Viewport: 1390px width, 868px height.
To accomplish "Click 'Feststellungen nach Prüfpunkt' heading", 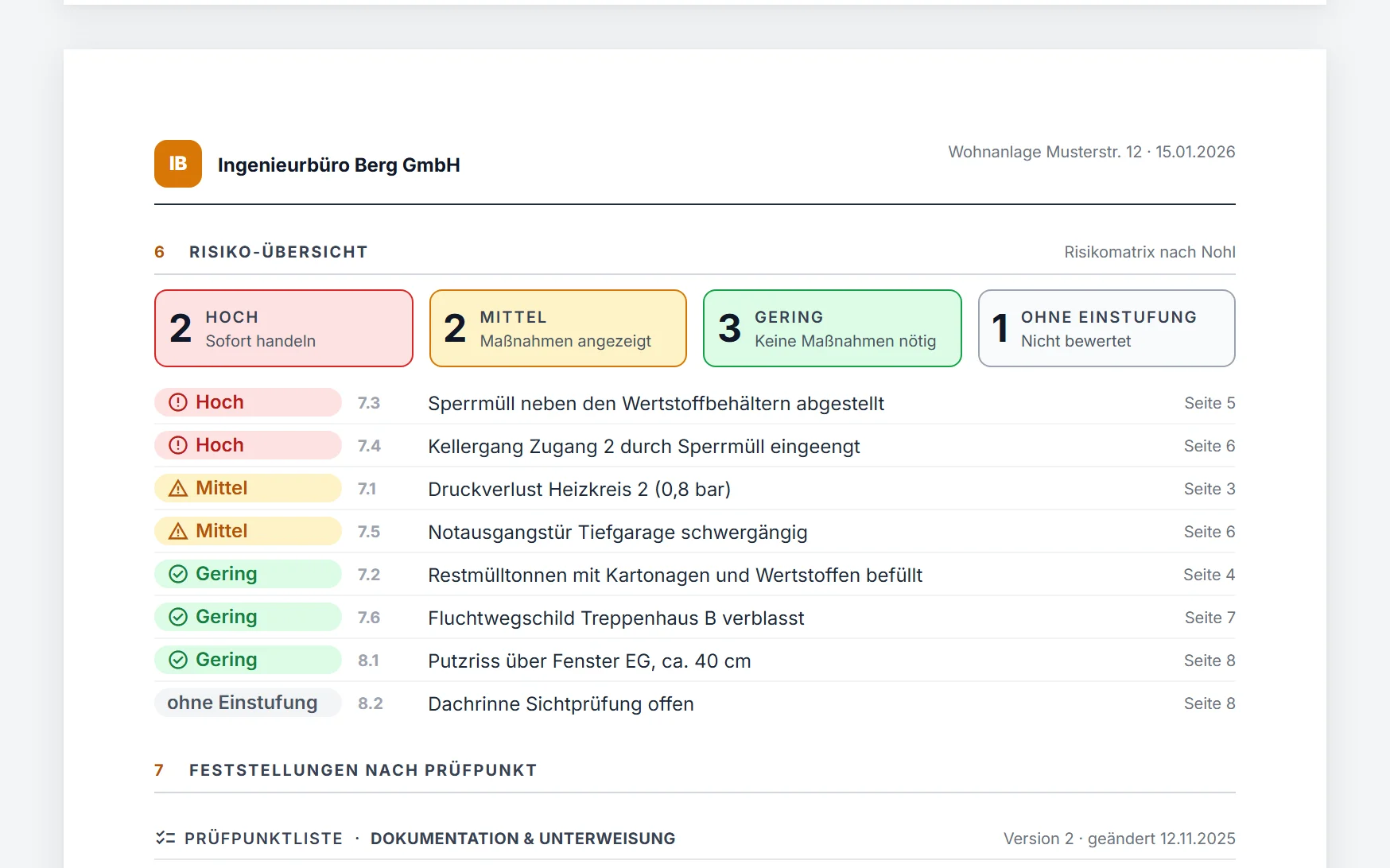I will [363, 770].
